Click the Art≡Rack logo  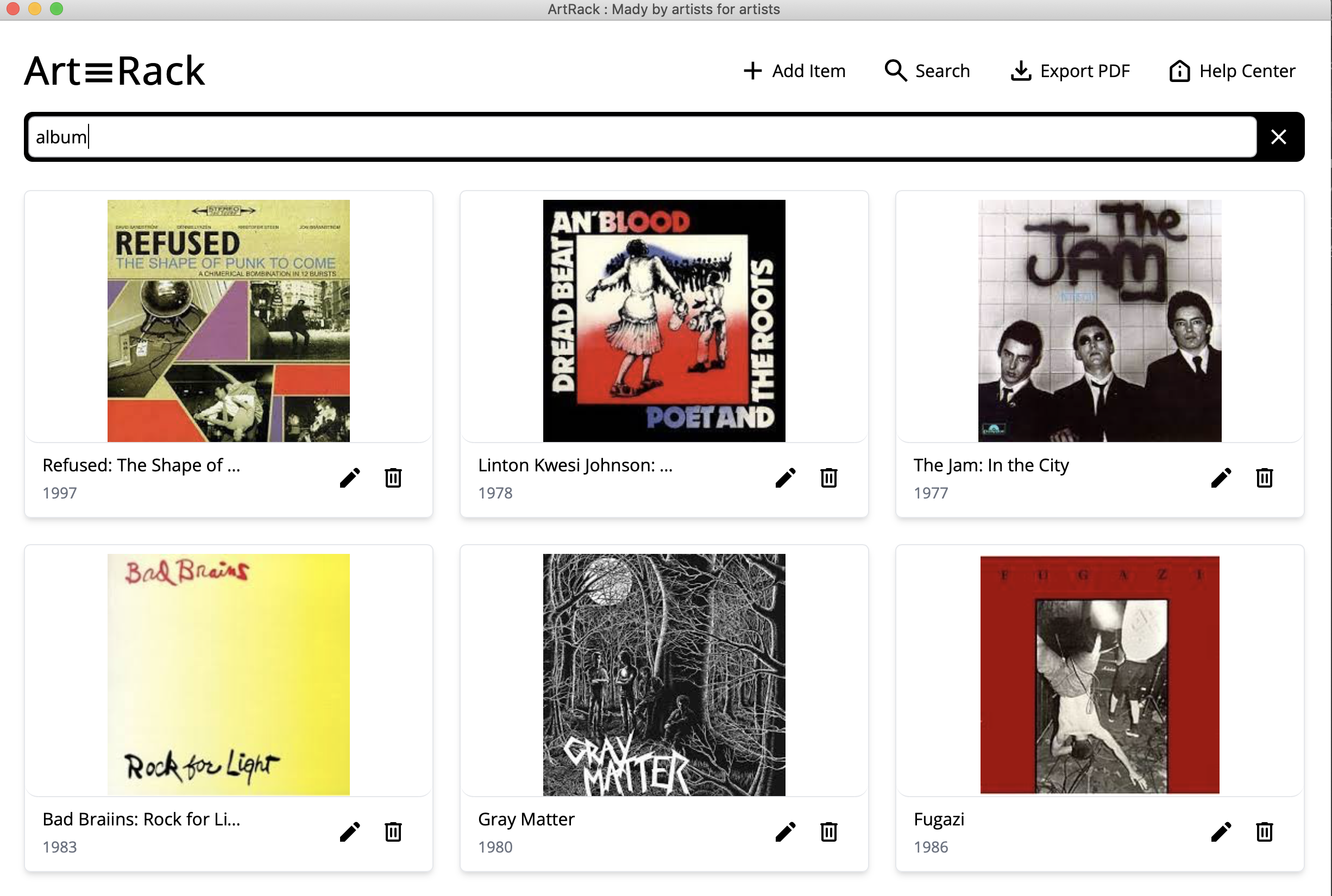[114, 72]
